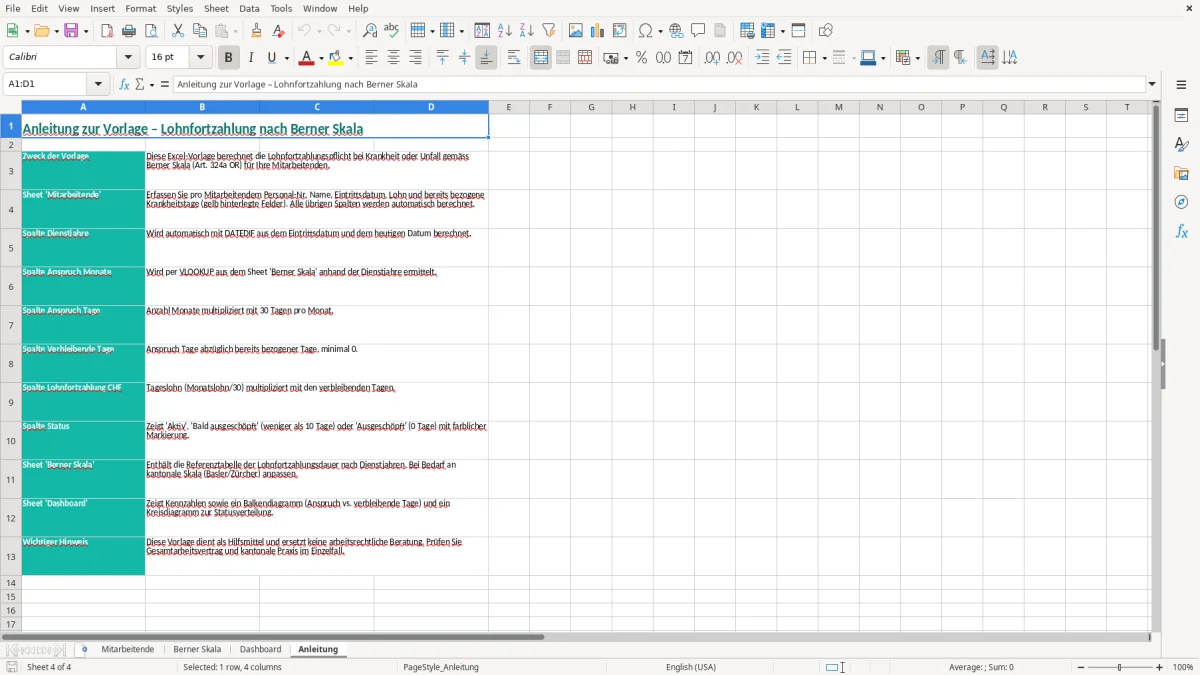This screenshot has height=675, width=1200.
Task: Open the Save button dropdown arrow
Action: click(85, 31)
